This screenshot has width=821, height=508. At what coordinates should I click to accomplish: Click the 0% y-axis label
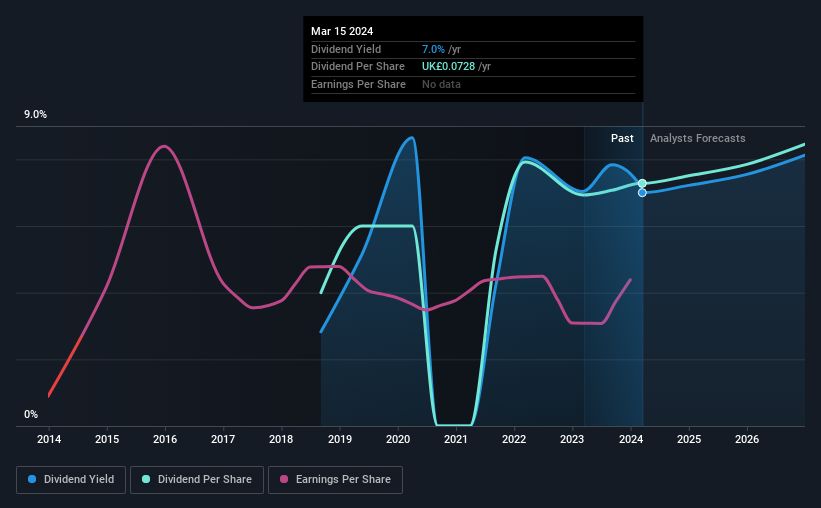coord(31,414)
